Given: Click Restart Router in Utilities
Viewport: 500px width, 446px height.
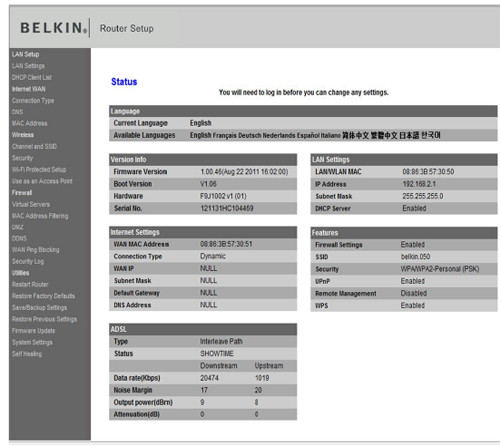Looking at the screenshot, I should coord(30,284).
